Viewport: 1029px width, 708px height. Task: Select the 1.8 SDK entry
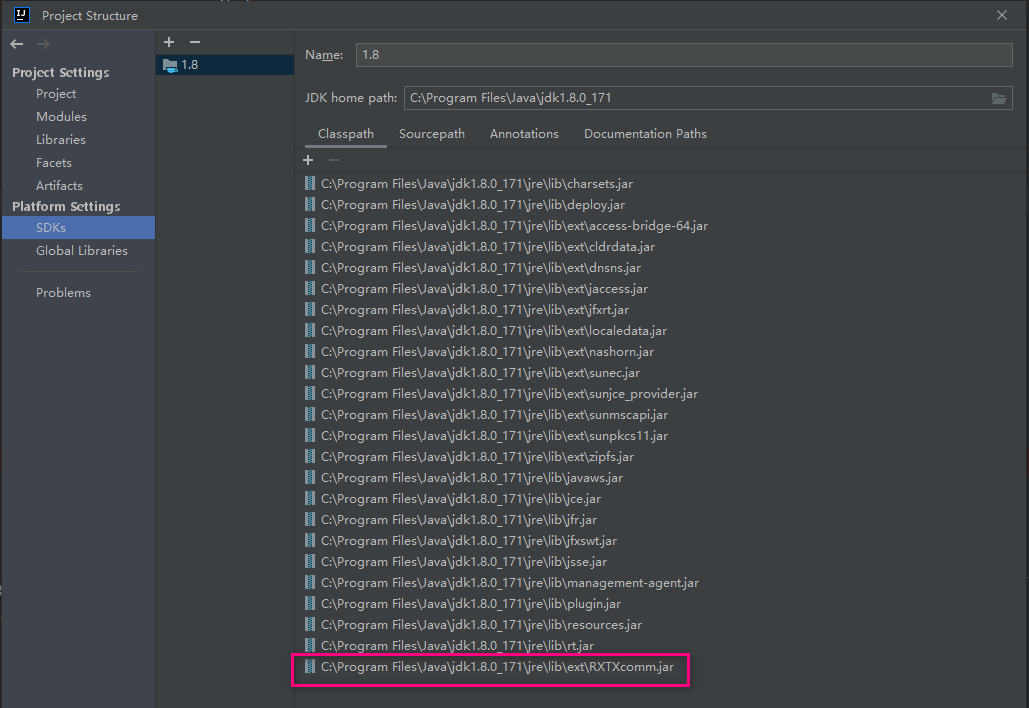pos(225,65)
